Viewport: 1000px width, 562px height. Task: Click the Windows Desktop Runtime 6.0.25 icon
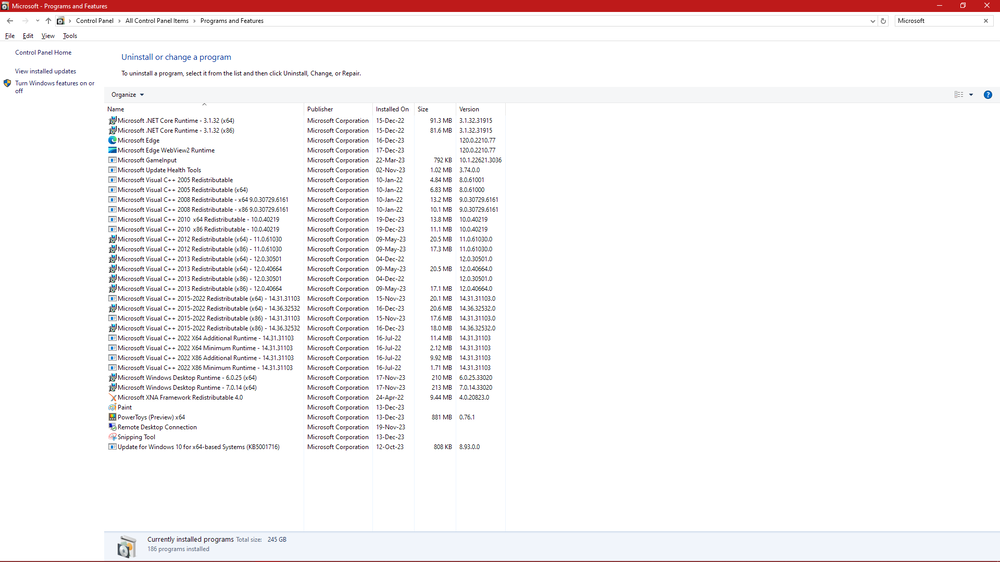pyautogui.click(x=112, y=378)
